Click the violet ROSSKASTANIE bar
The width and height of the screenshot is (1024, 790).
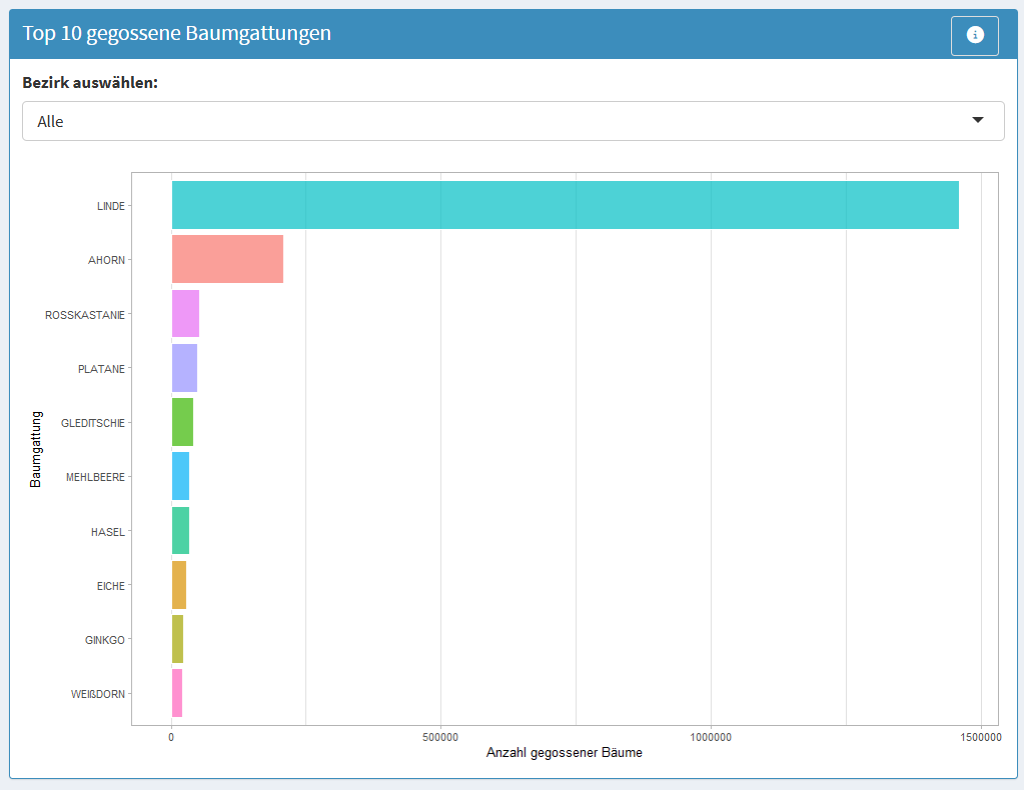tap(185, 313)
